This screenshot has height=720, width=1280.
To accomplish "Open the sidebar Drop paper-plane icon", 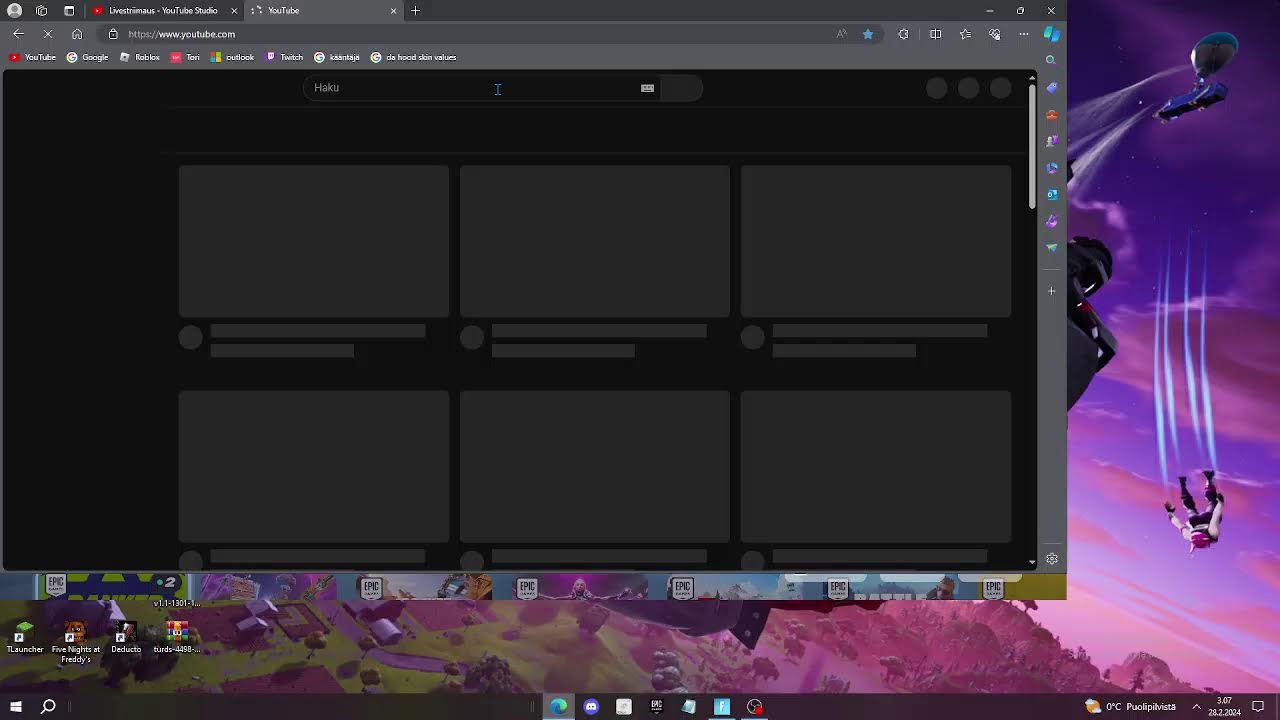I will tap(1051, 247).
